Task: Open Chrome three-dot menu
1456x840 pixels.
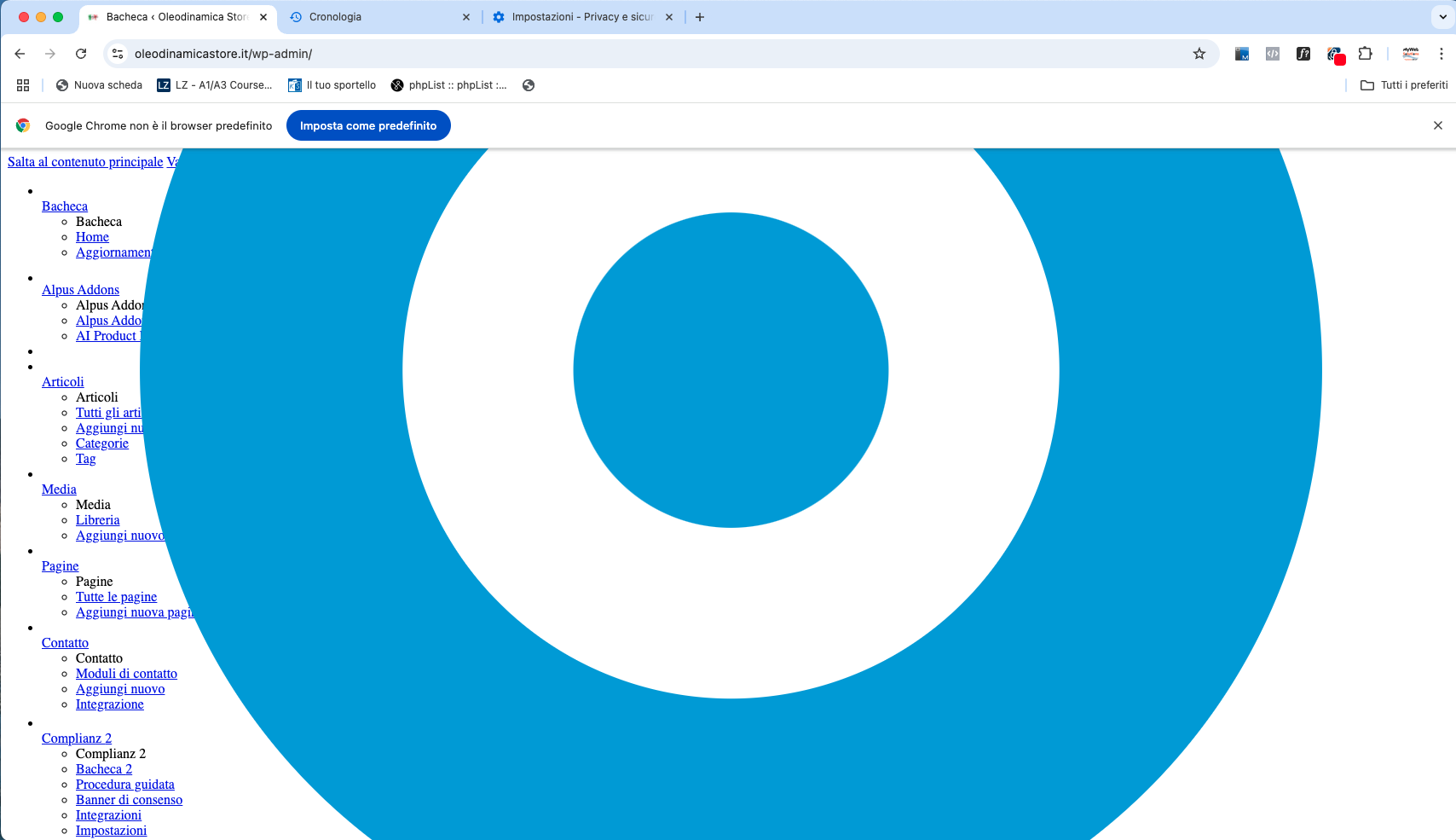Action: (1442, 54)
